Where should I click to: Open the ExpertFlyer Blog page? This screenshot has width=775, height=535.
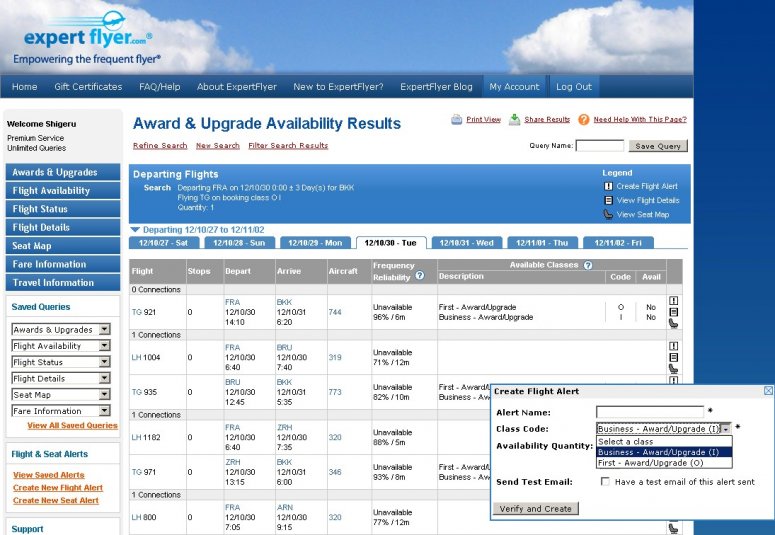(436, 87)
